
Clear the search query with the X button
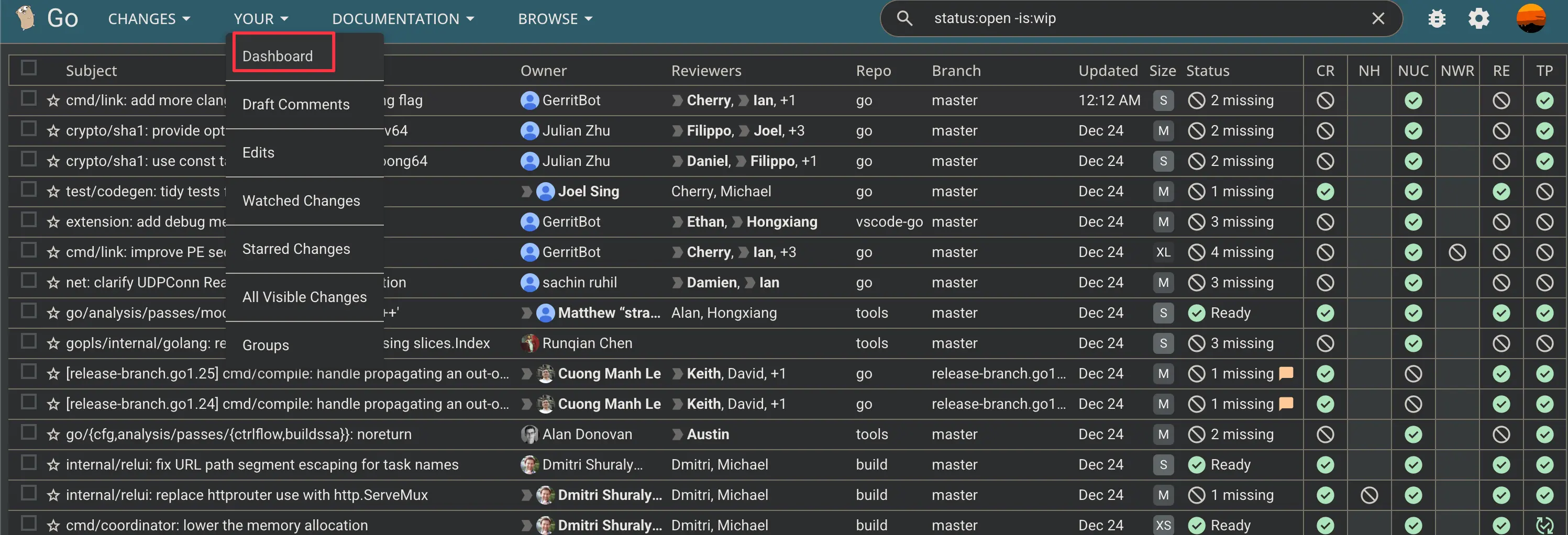(x=1378, y=18)
